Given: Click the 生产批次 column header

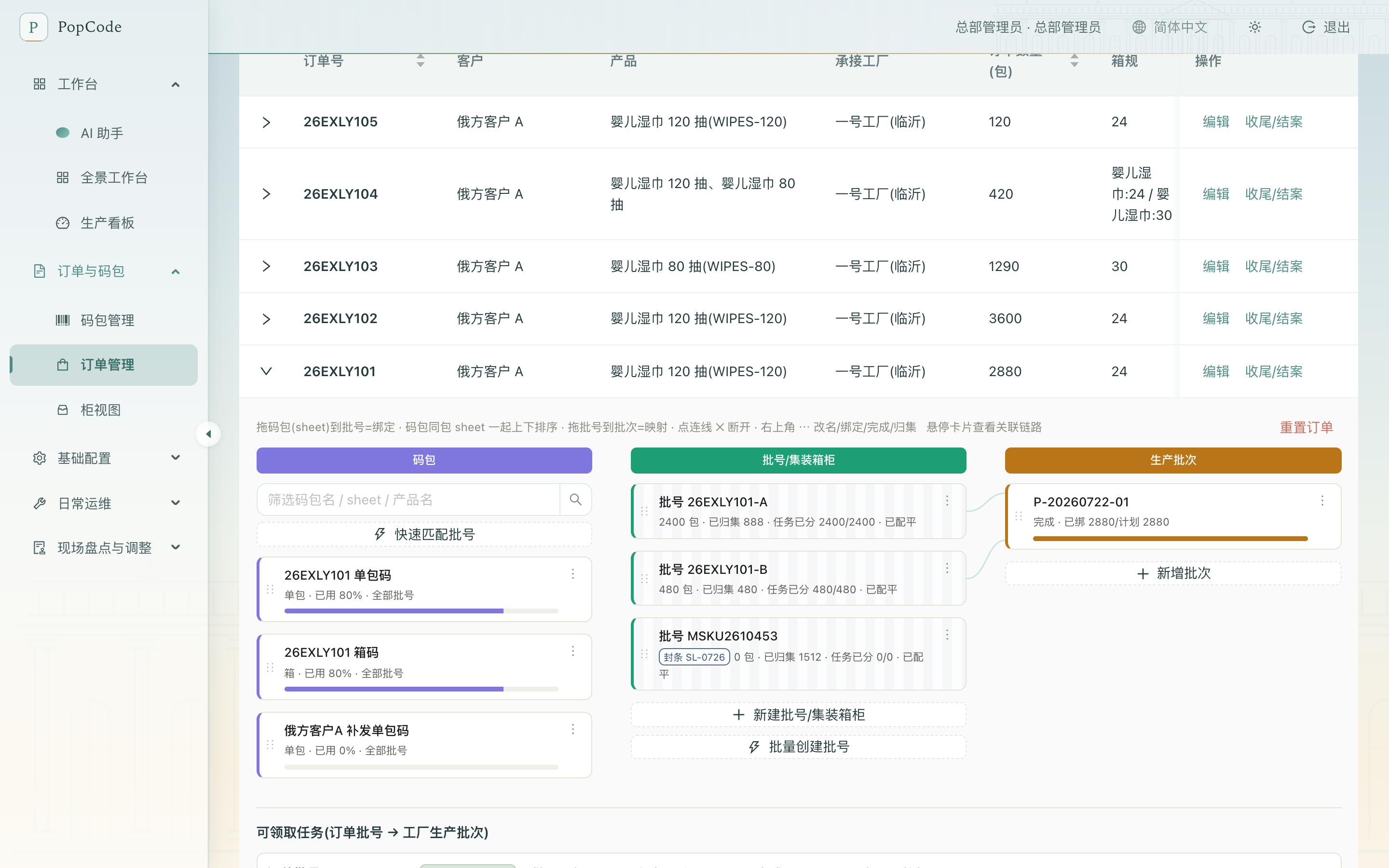Looking at the screenshot, I should [1172, 461].
